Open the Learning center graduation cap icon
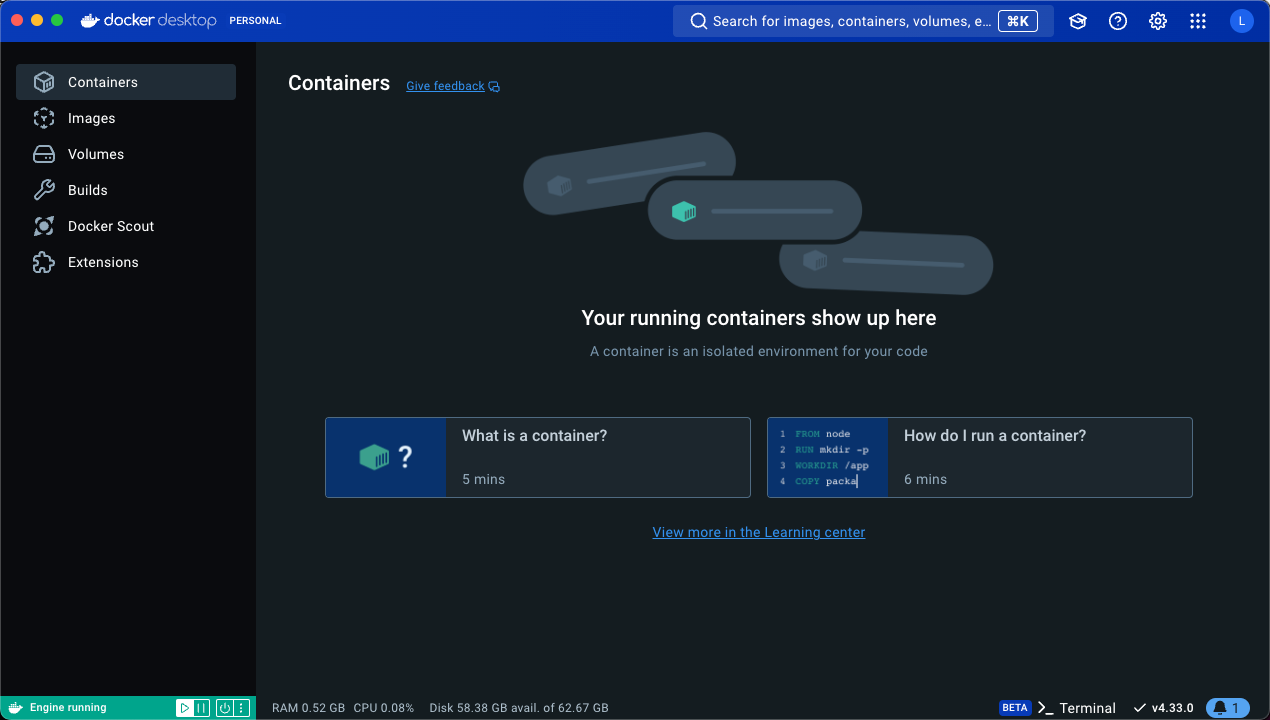This screenshot has height=720, width=1270. 1078,21
